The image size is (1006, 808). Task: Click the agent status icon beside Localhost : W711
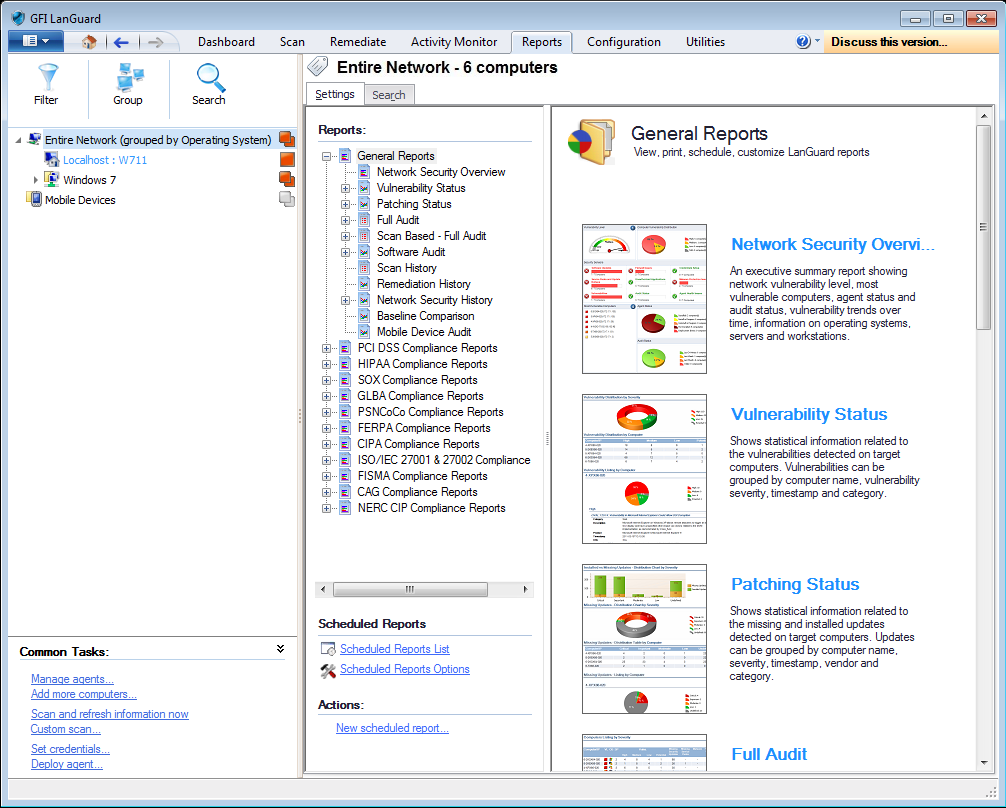286,157
